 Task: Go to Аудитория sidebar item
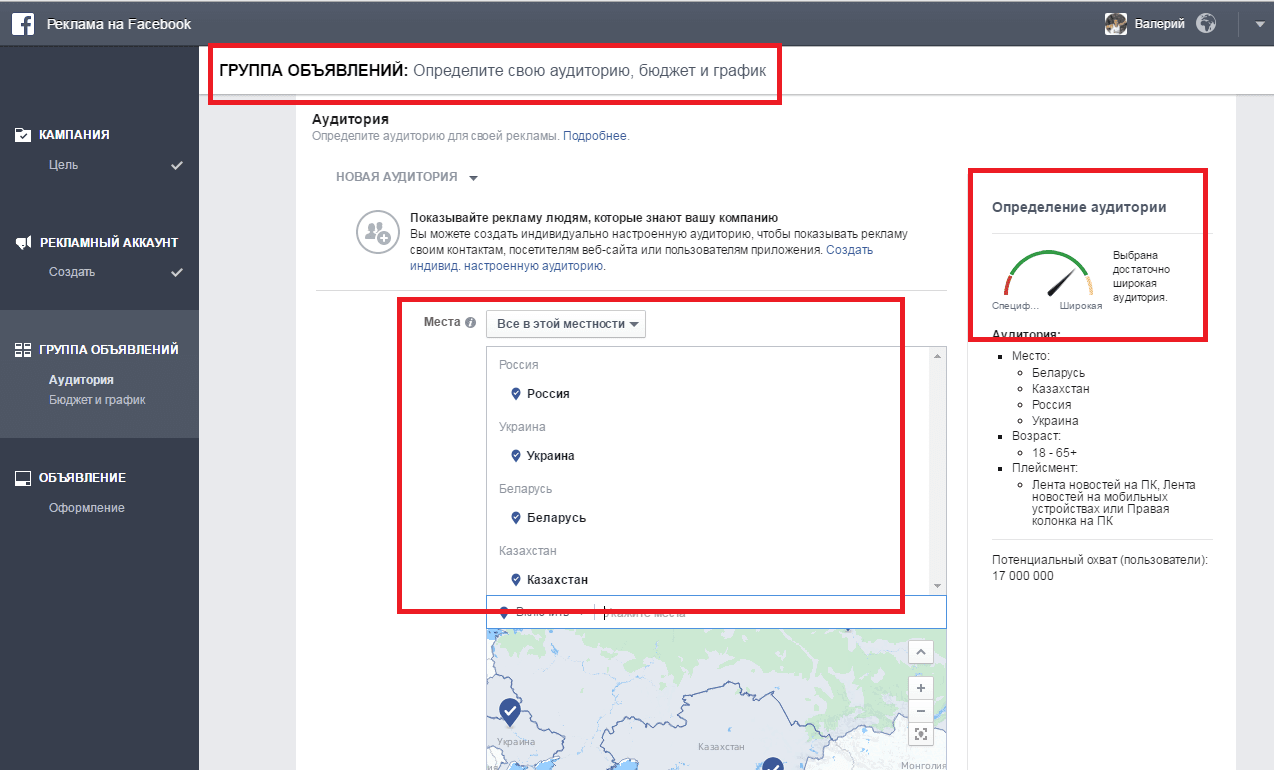tap(81, 380)
